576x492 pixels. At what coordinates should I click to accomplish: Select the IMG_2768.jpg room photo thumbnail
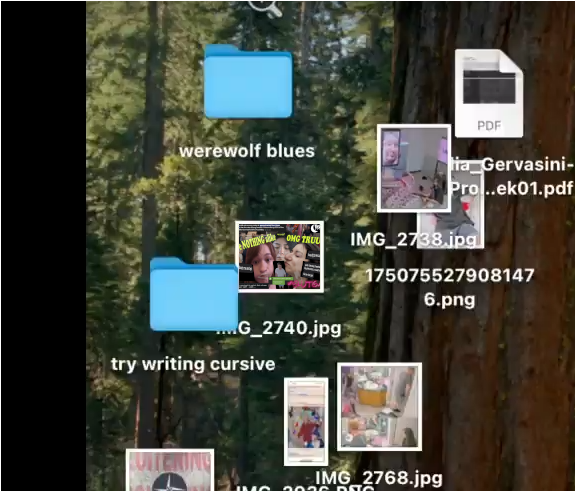tap(379, 407)
